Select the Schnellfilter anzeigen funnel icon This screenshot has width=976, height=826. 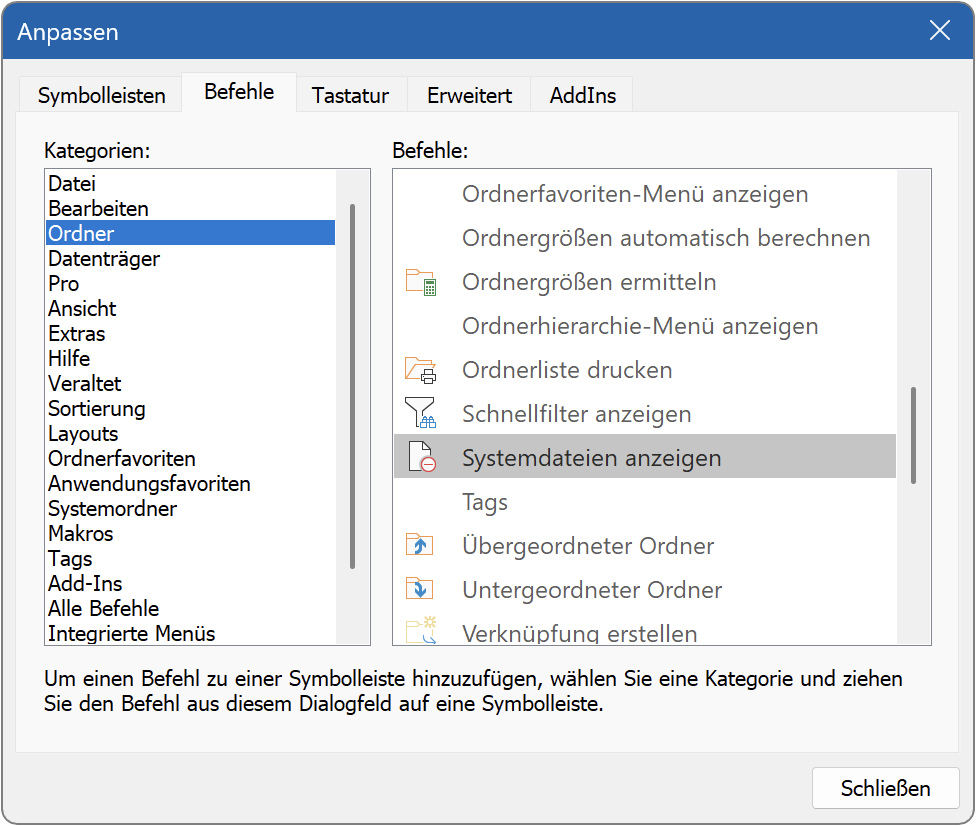421,413
